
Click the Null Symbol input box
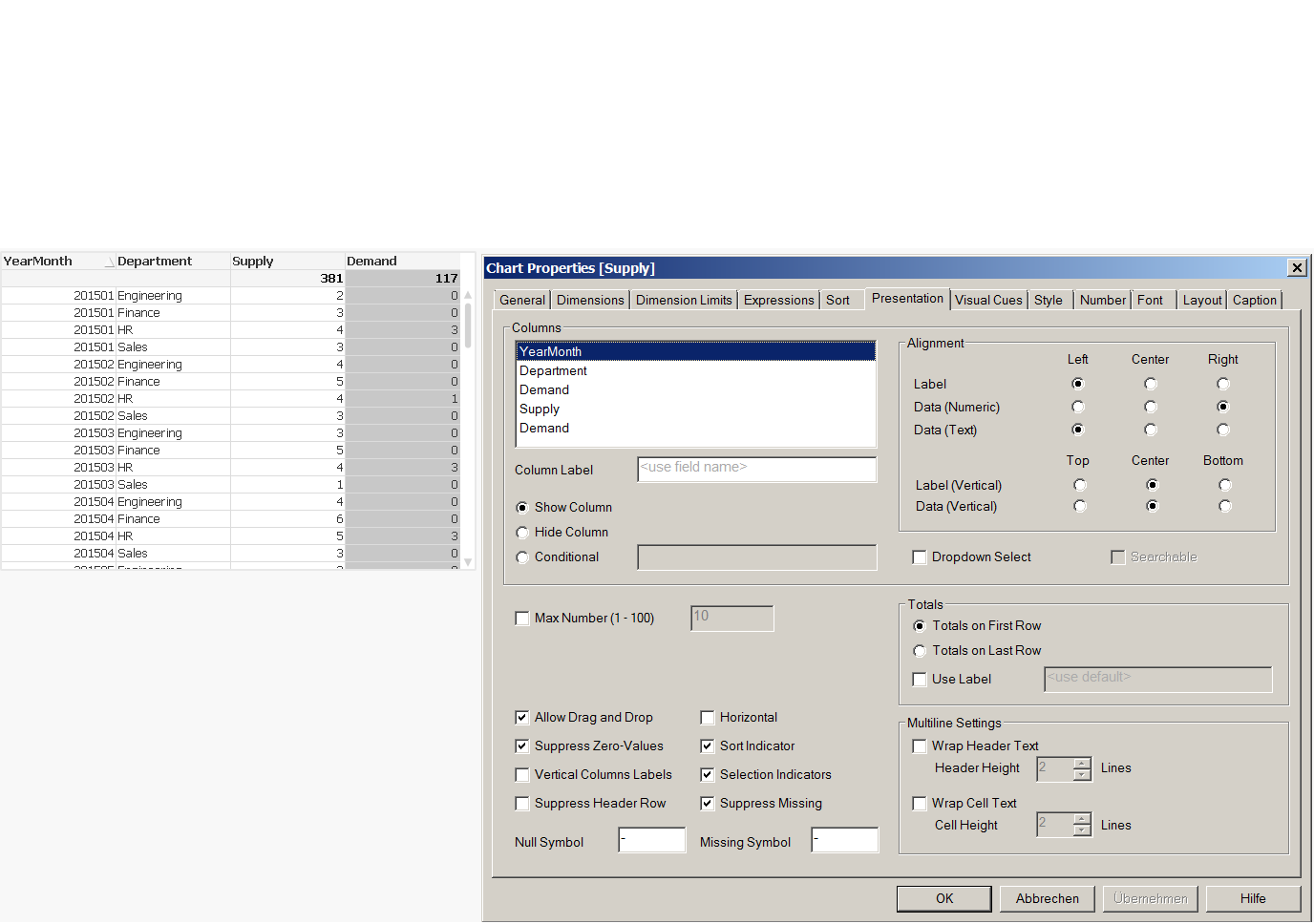pyautogui.click(x=651, y=840)
